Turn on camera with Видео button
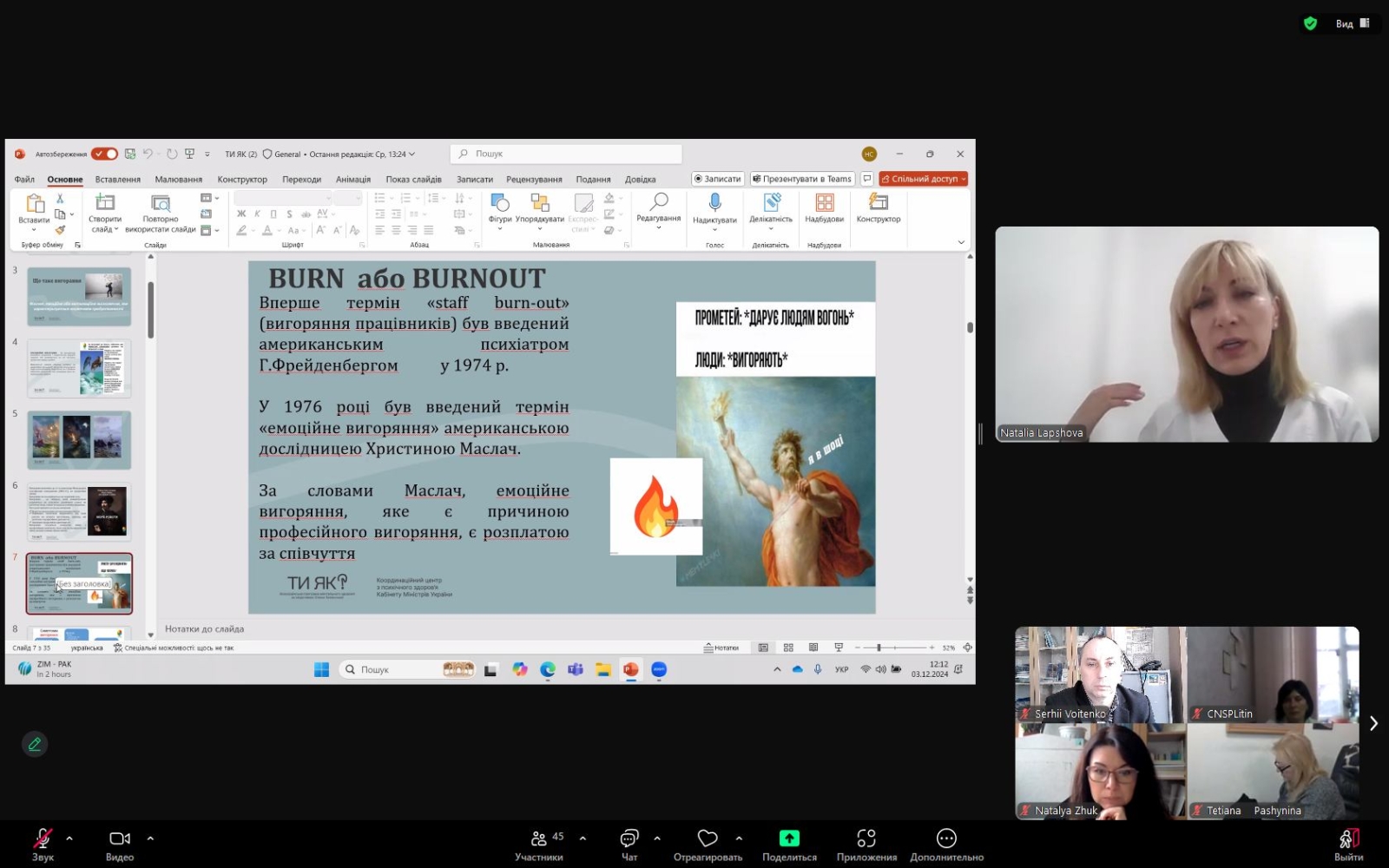The width and height of the screenshot is (1389, 868). 120,838
